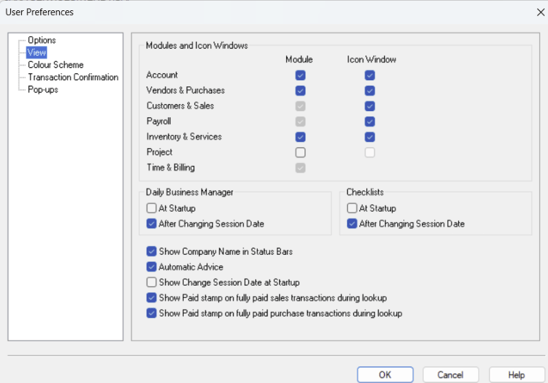Uncheck the Account Module checkbox
548x383 pixels.
(x=300, y=75)
